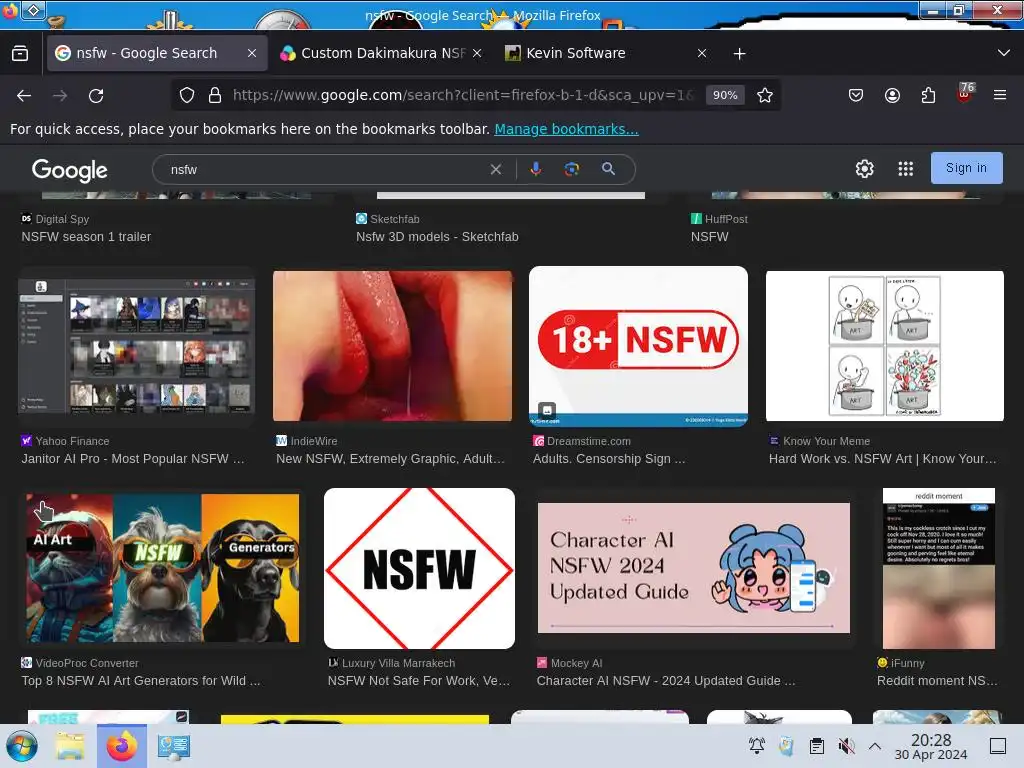1024x768 pixels.
Task: Start Google voice search microphone
Action: click(536, 169)
